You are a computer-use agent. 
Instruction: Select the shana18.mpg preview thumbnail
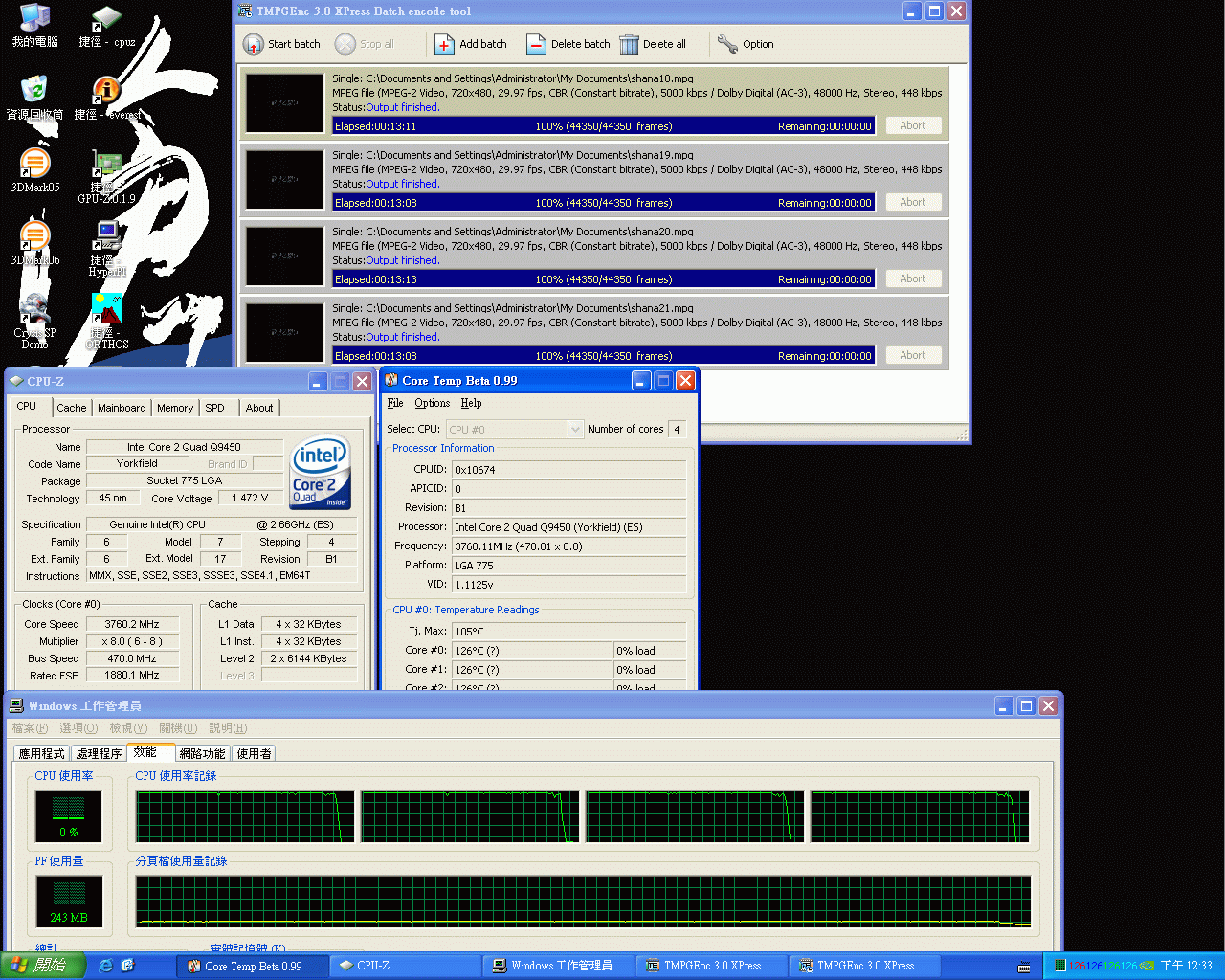tap(285, 102)
